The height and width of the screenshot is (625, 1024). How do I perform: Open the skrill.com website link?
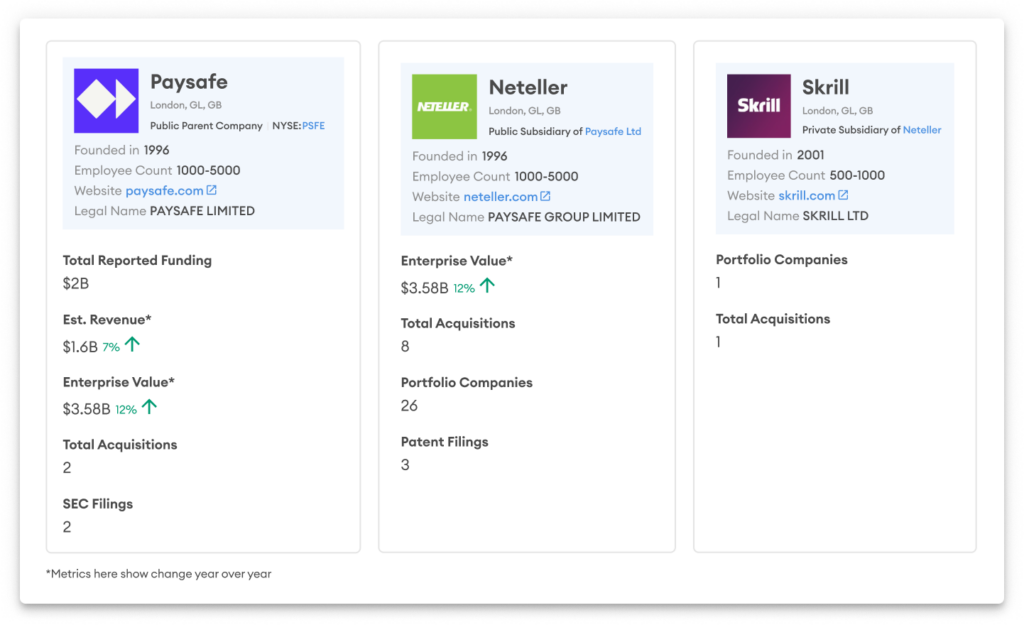(x=807, y=195)
